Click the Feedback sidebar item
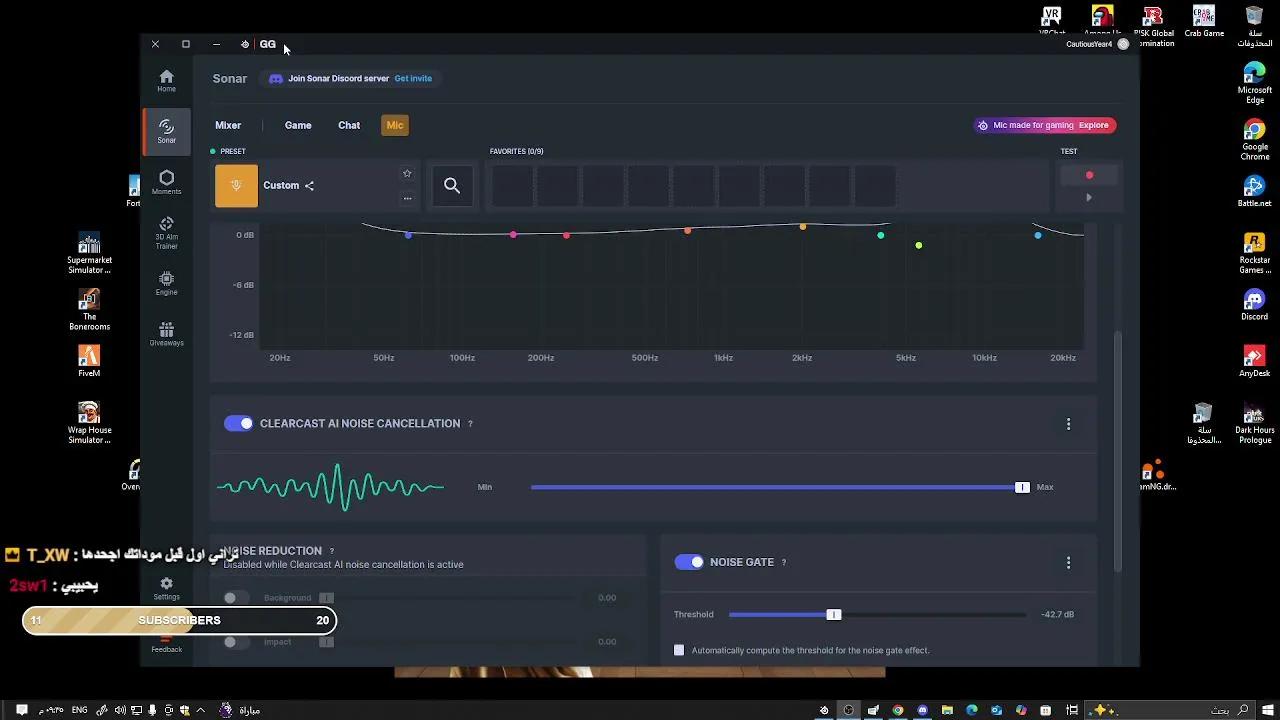Image resolution: width=1280 pixels, height=720 pixels. 166,647
